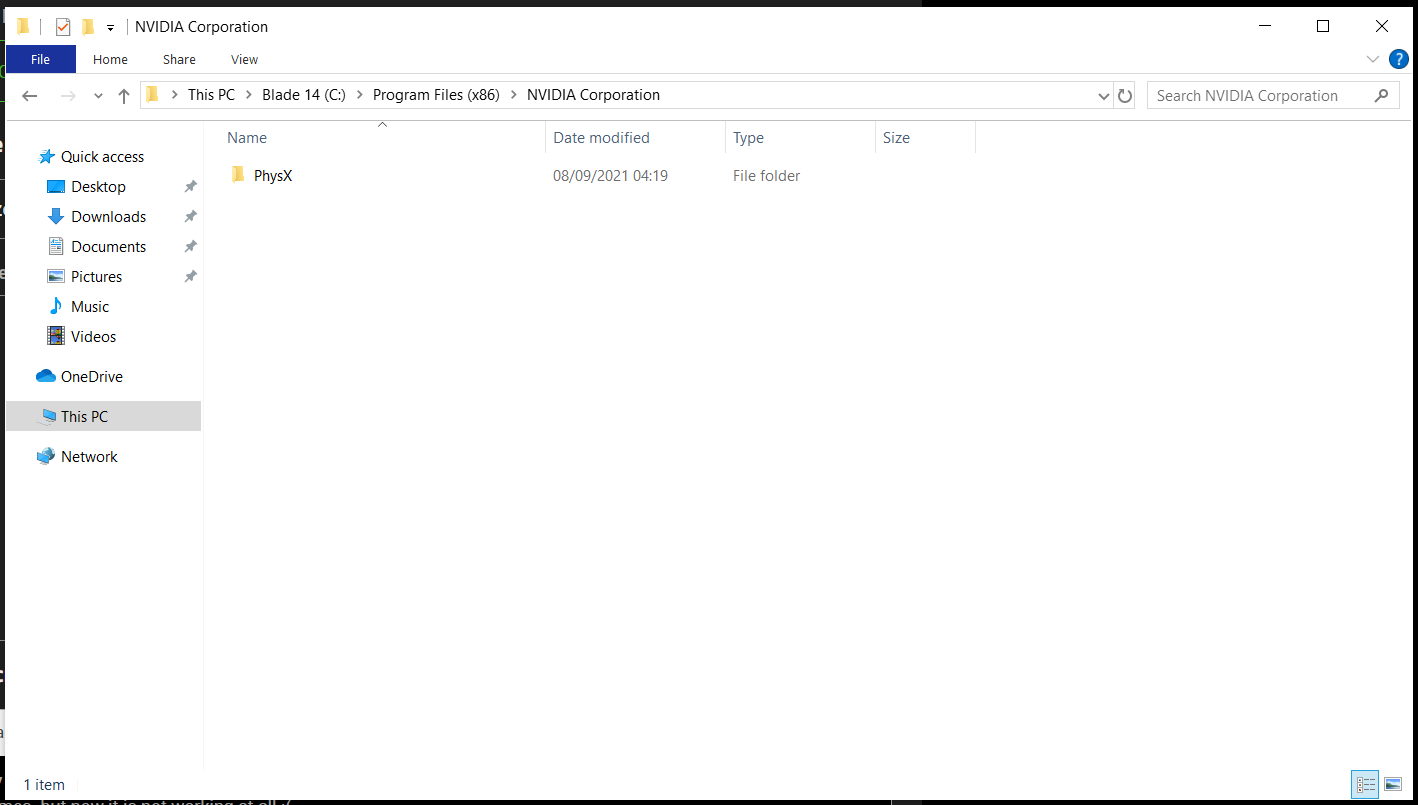Expand chevron after Blade 14 (C:) in path
The width and height of the screenshot is (1418, 805).
(359, 95)
